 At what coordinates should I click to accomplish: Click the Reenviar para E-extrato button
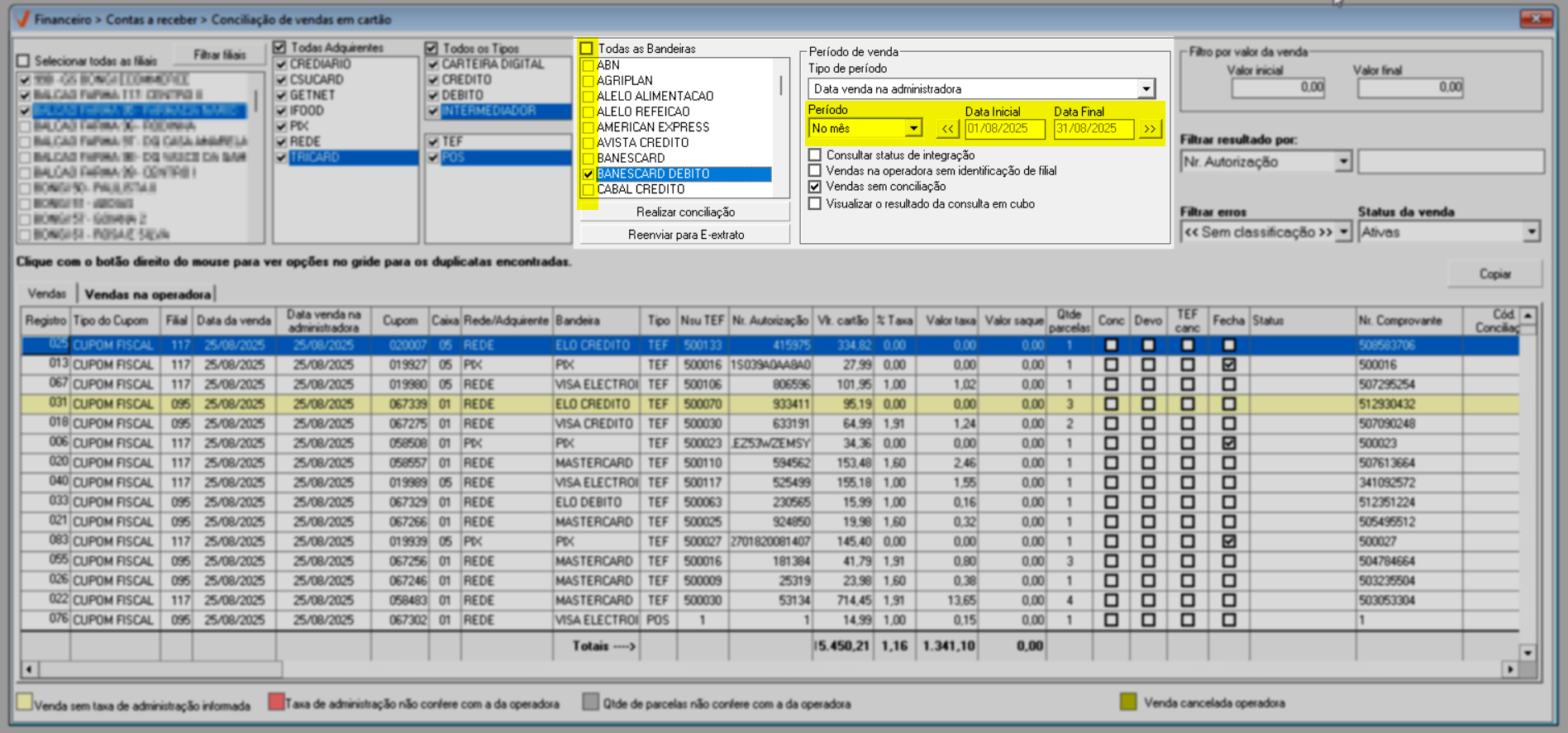click(x=684, y=235)
